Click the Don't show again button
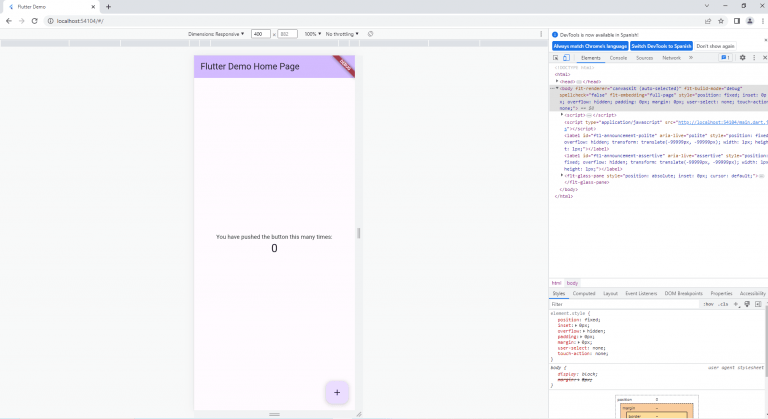This screenshot has width=768, height=419. [x=715, y=46]
